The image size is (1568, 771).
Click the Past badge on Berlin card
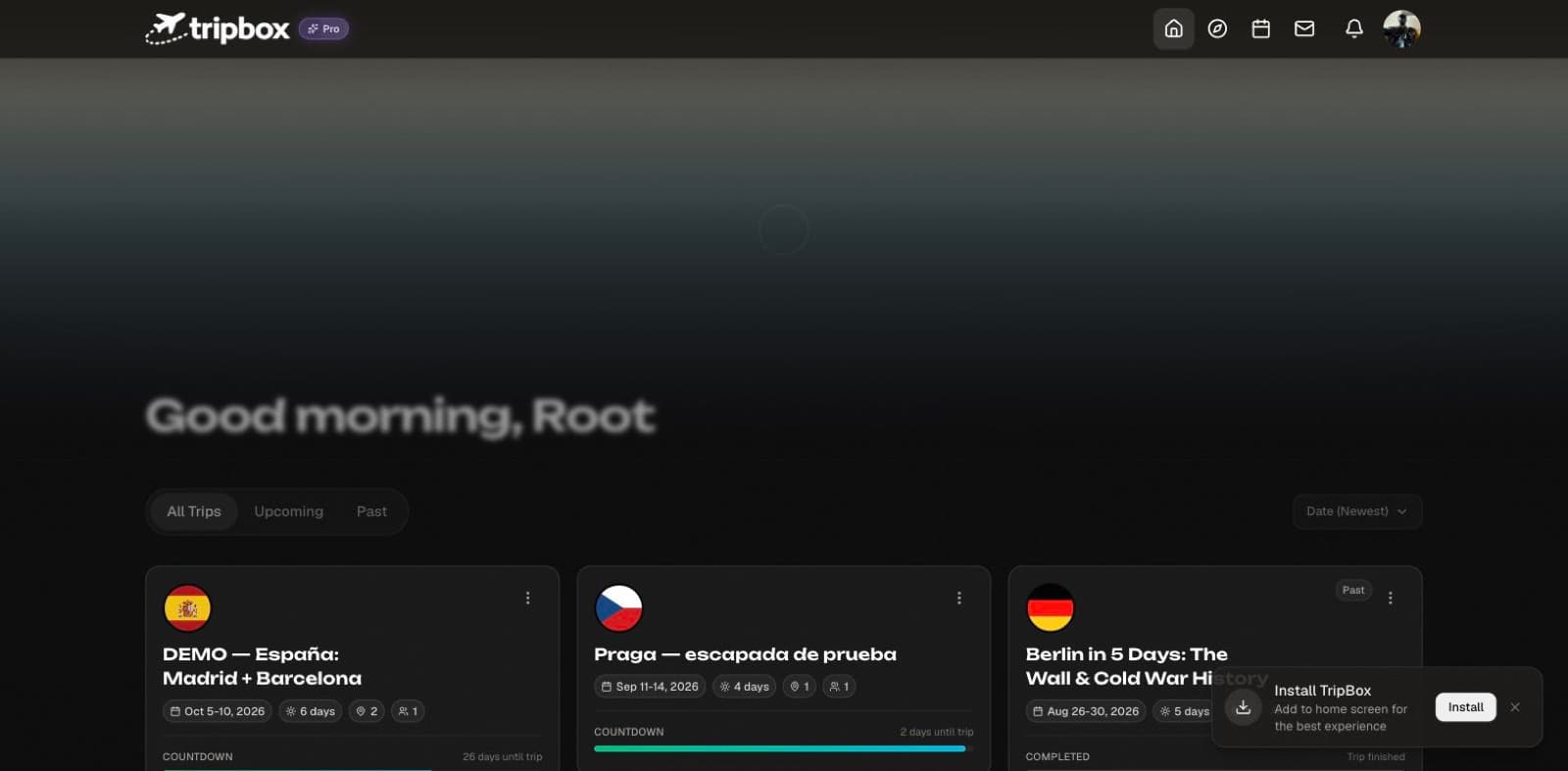[x=1353, y=590]
